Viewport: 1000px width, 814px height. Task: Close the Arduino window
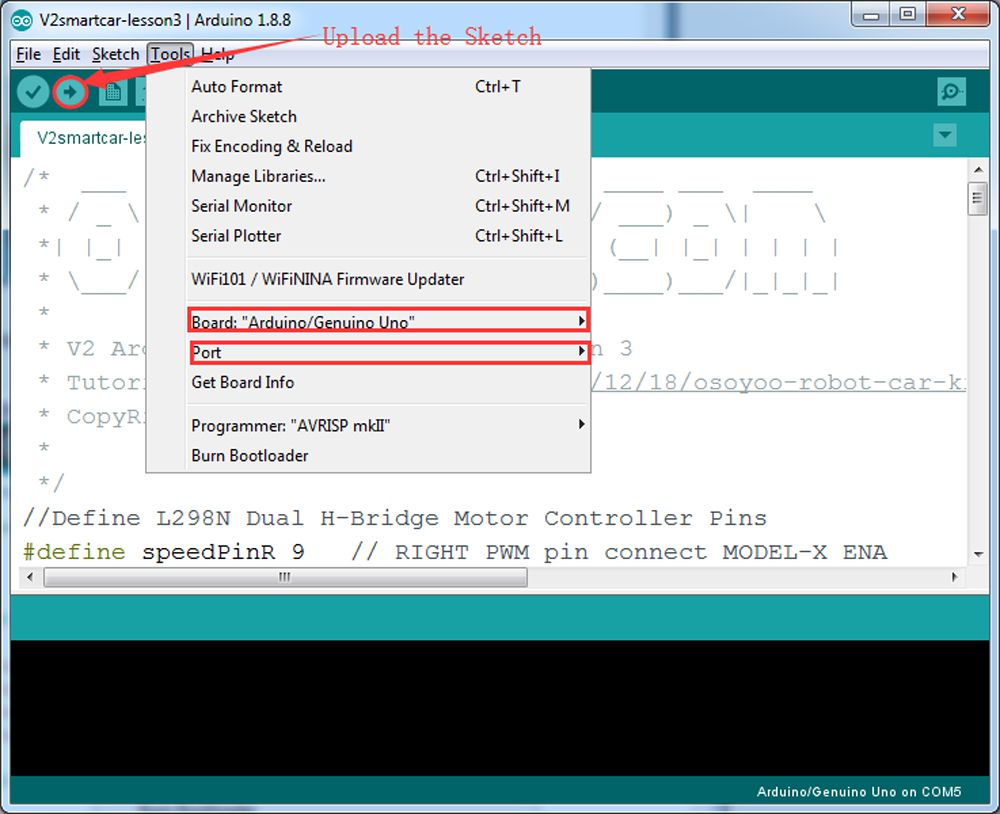(958, 15)
